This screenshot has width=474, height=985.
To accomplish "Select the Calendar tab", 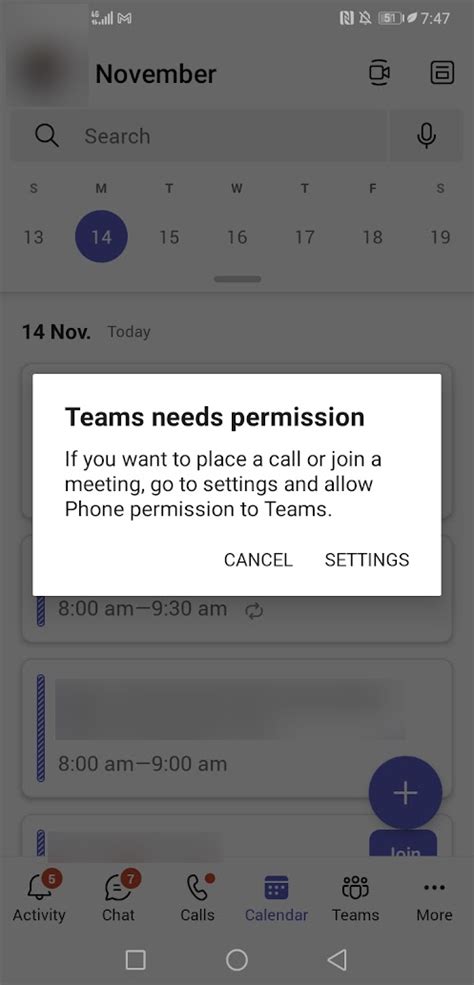I will click(x=276, y=897).
